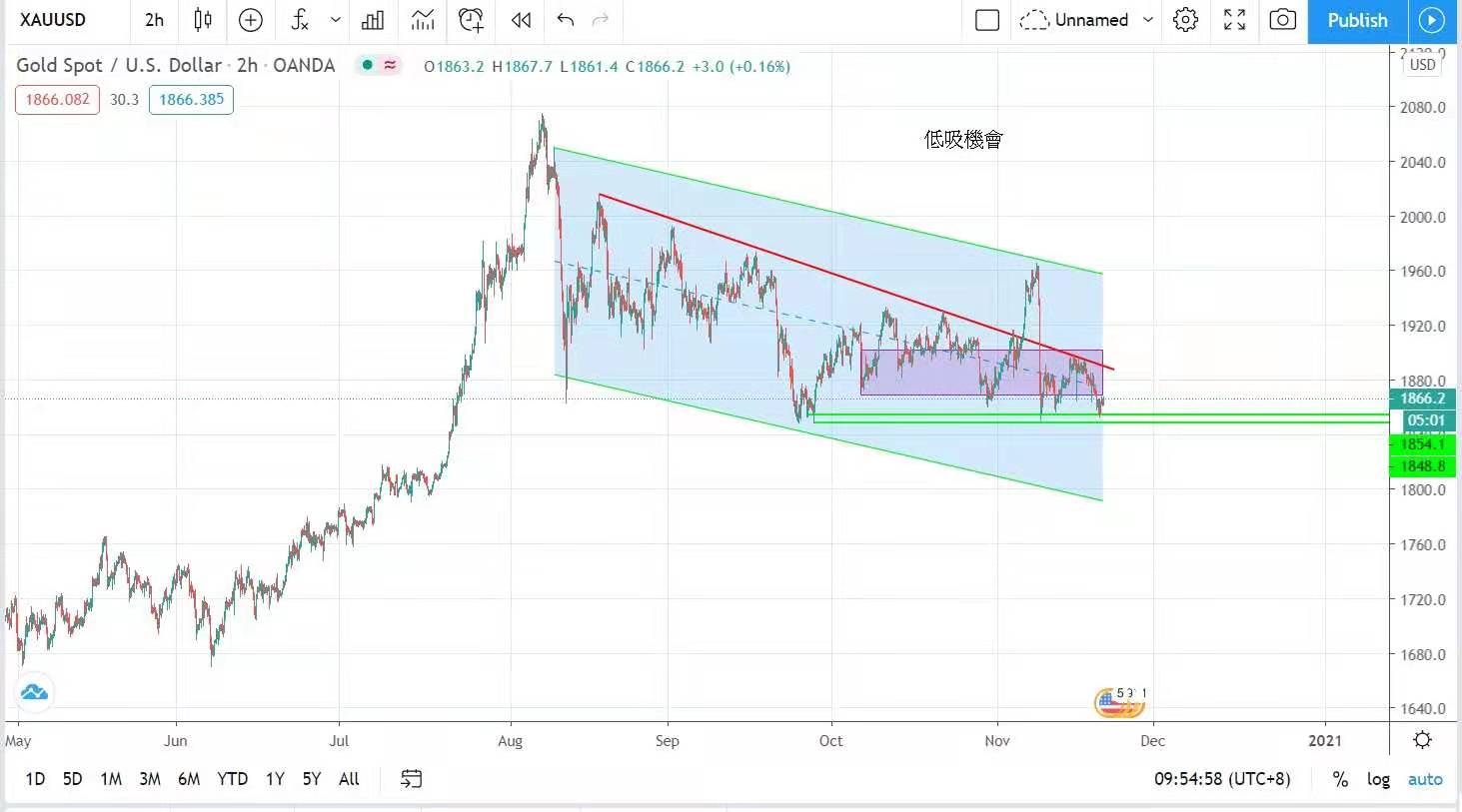Screen dimensions: 1462x812
Task: Enter fullscreen mode
Action: point(1234,20)
